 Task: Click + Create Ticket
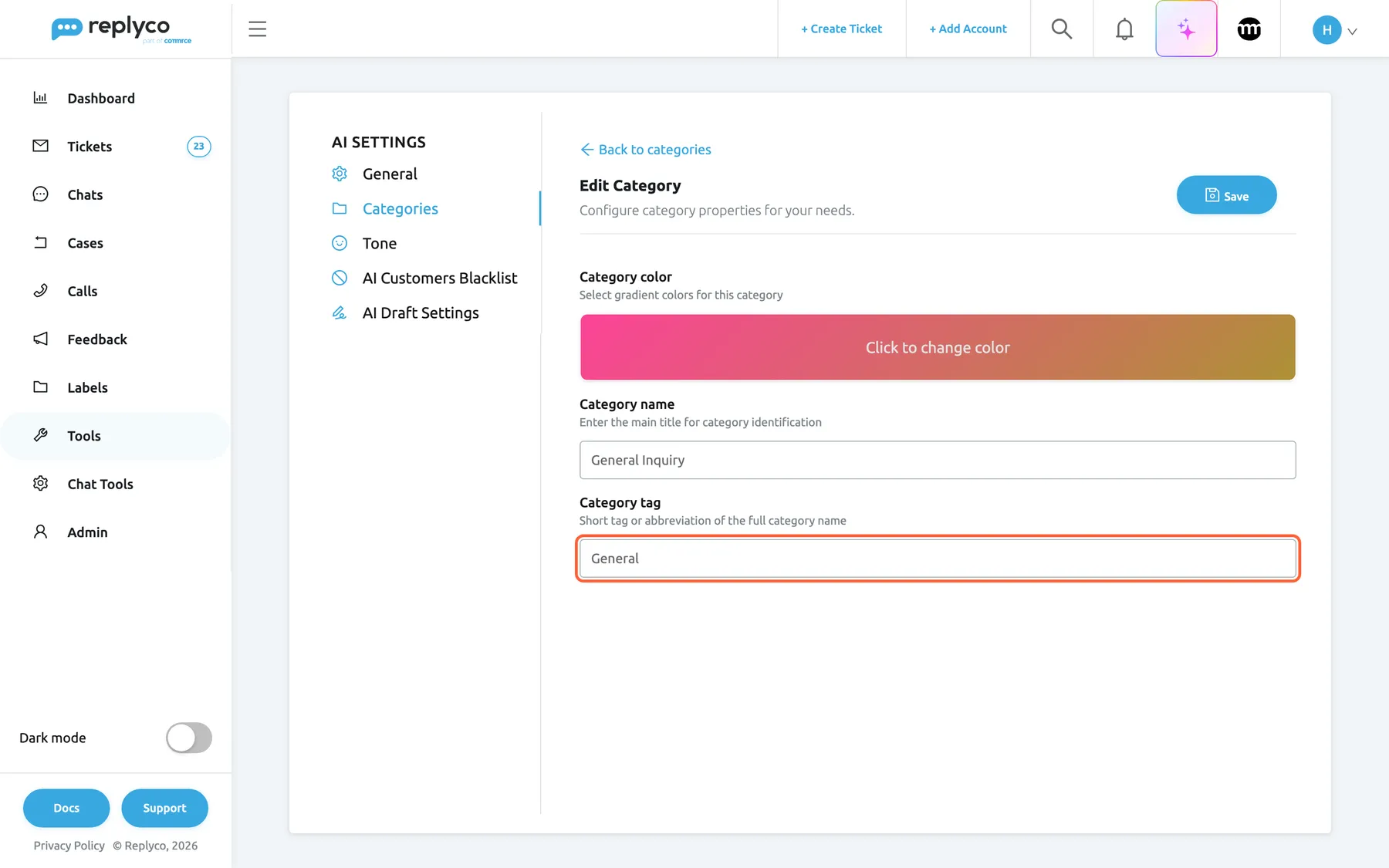[842, 29]
